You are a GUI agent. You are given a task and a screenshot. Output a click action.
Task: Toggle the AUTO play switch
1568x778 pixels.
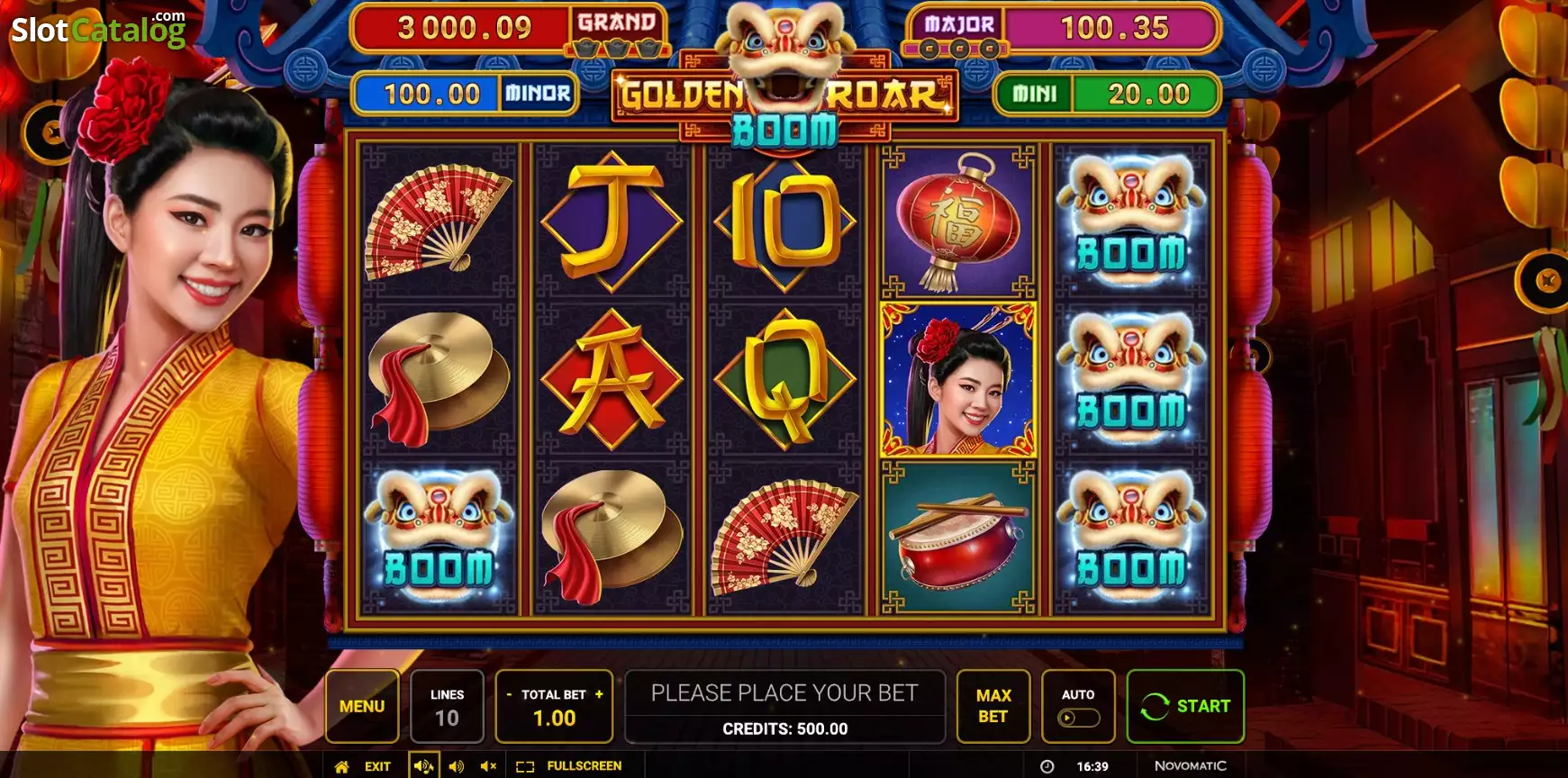point(1078,718)
